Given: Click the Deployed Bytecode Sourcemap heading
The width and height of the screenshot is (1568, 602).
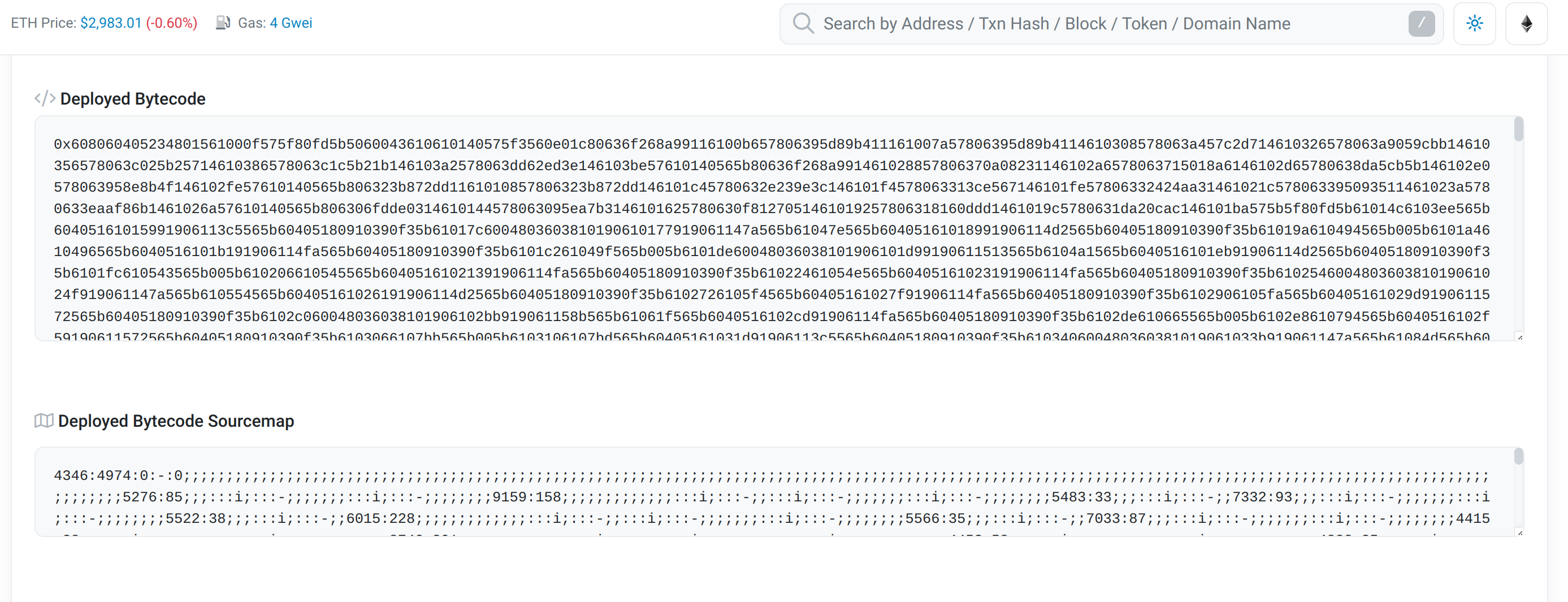Looking at the screenshot, I should pos(176,421).
